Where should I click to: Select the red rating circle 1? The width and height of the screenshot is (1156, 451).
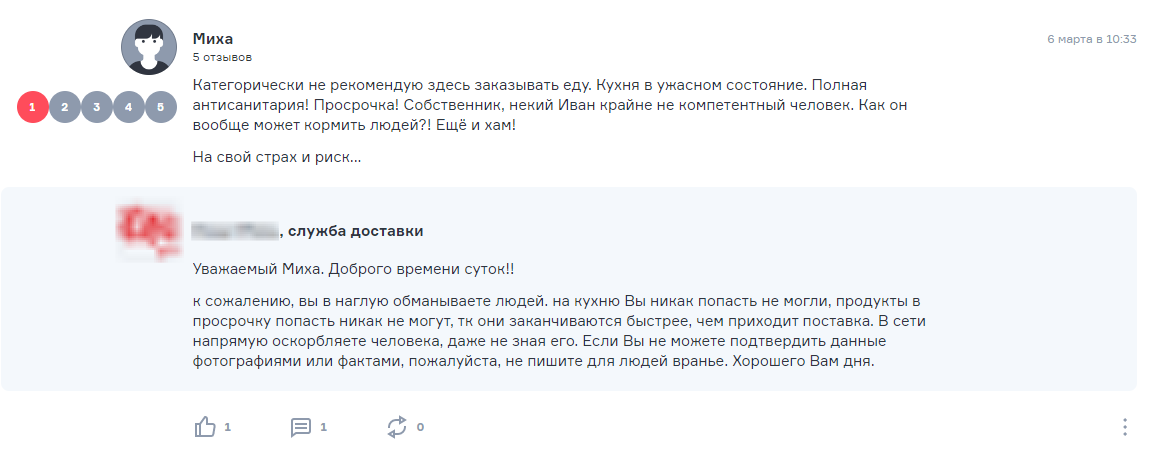tap(32, 107)
